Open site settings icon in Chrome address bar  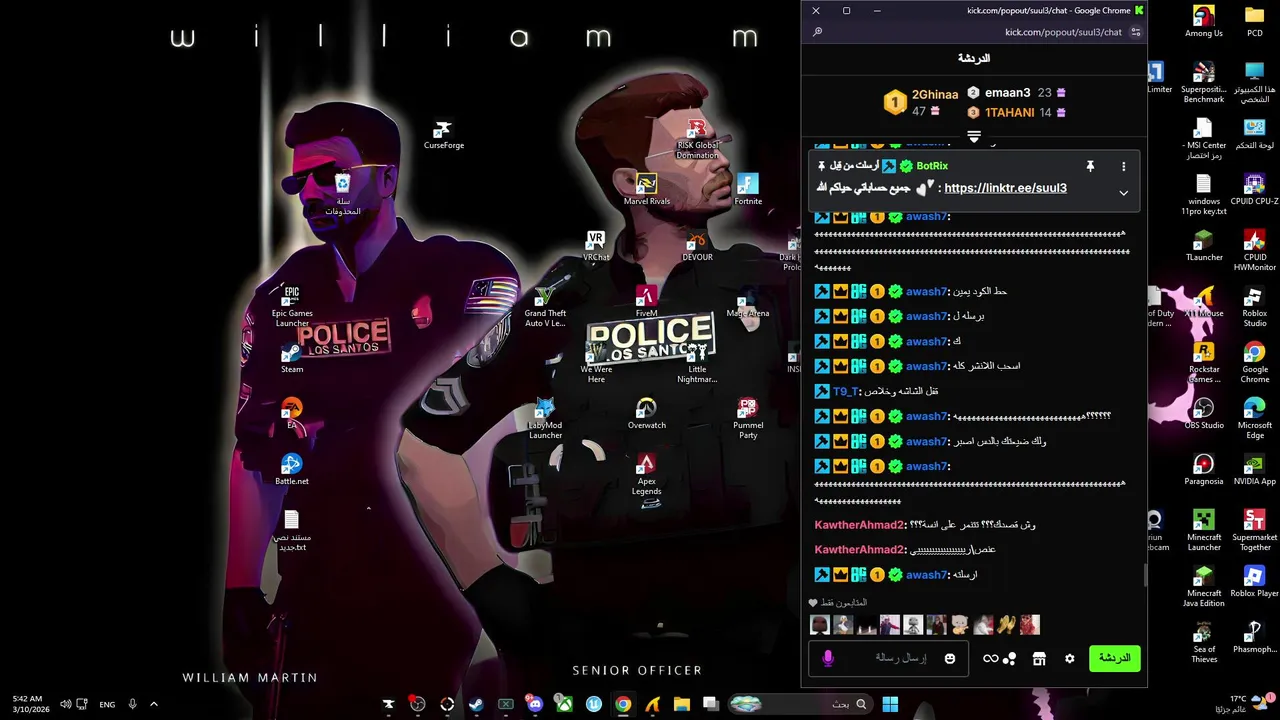(1136, 32)
